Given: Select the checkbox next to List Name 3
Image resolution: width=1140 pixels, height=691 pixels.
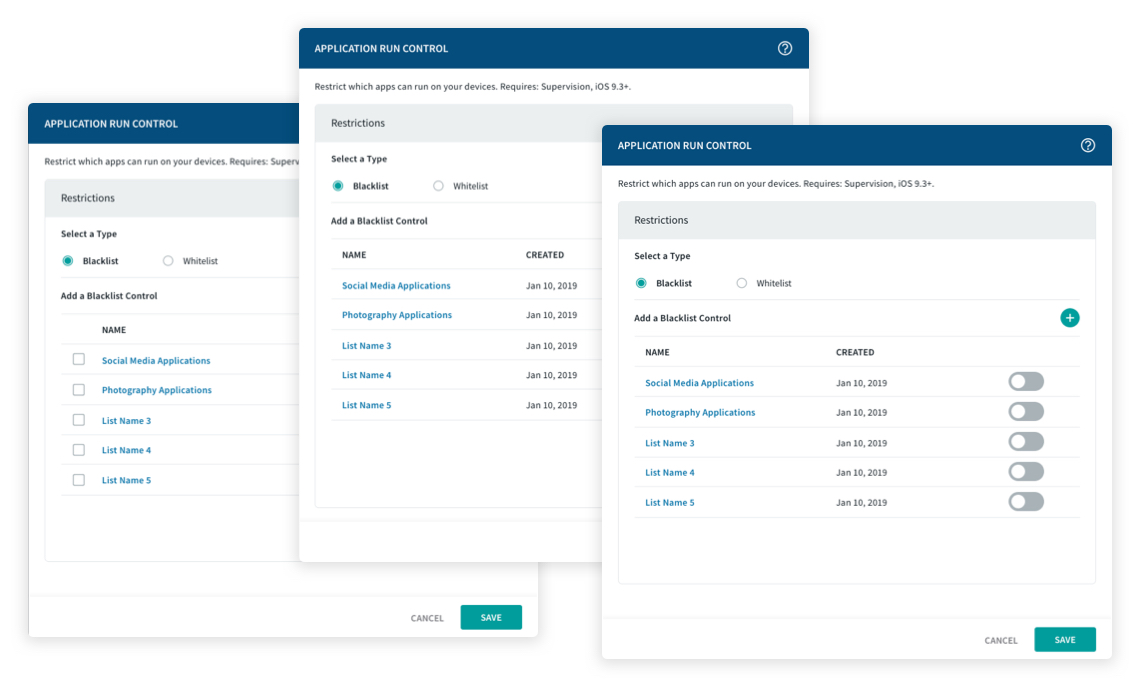Looking at the screenshot, I should point(79,420).
